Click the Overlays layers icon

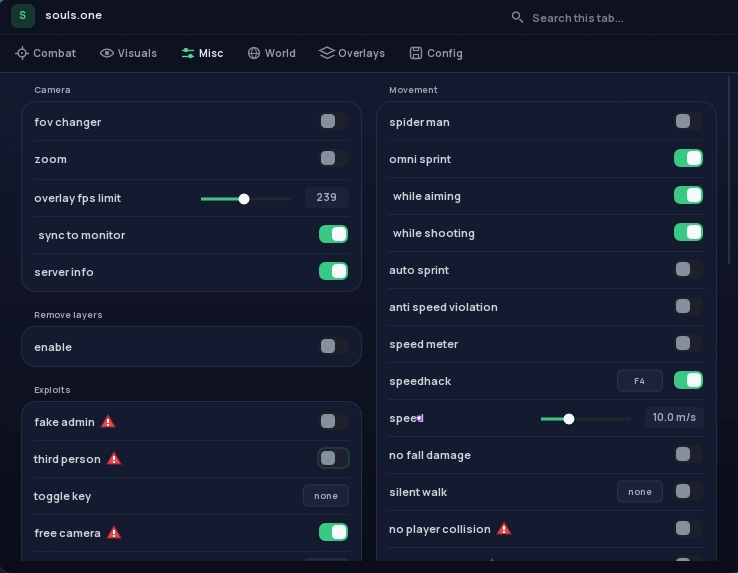click(x=327, y=53)
